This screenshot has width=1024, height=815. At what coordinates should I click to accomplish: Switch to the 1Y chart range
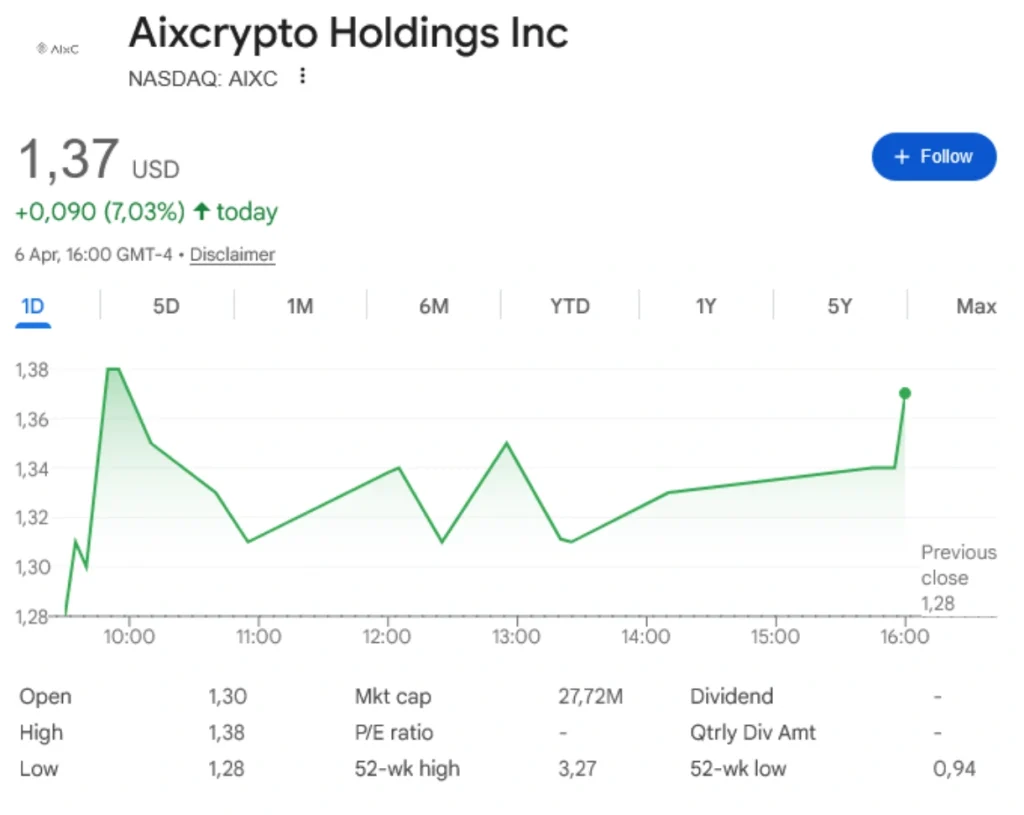(x=706, y=306)
